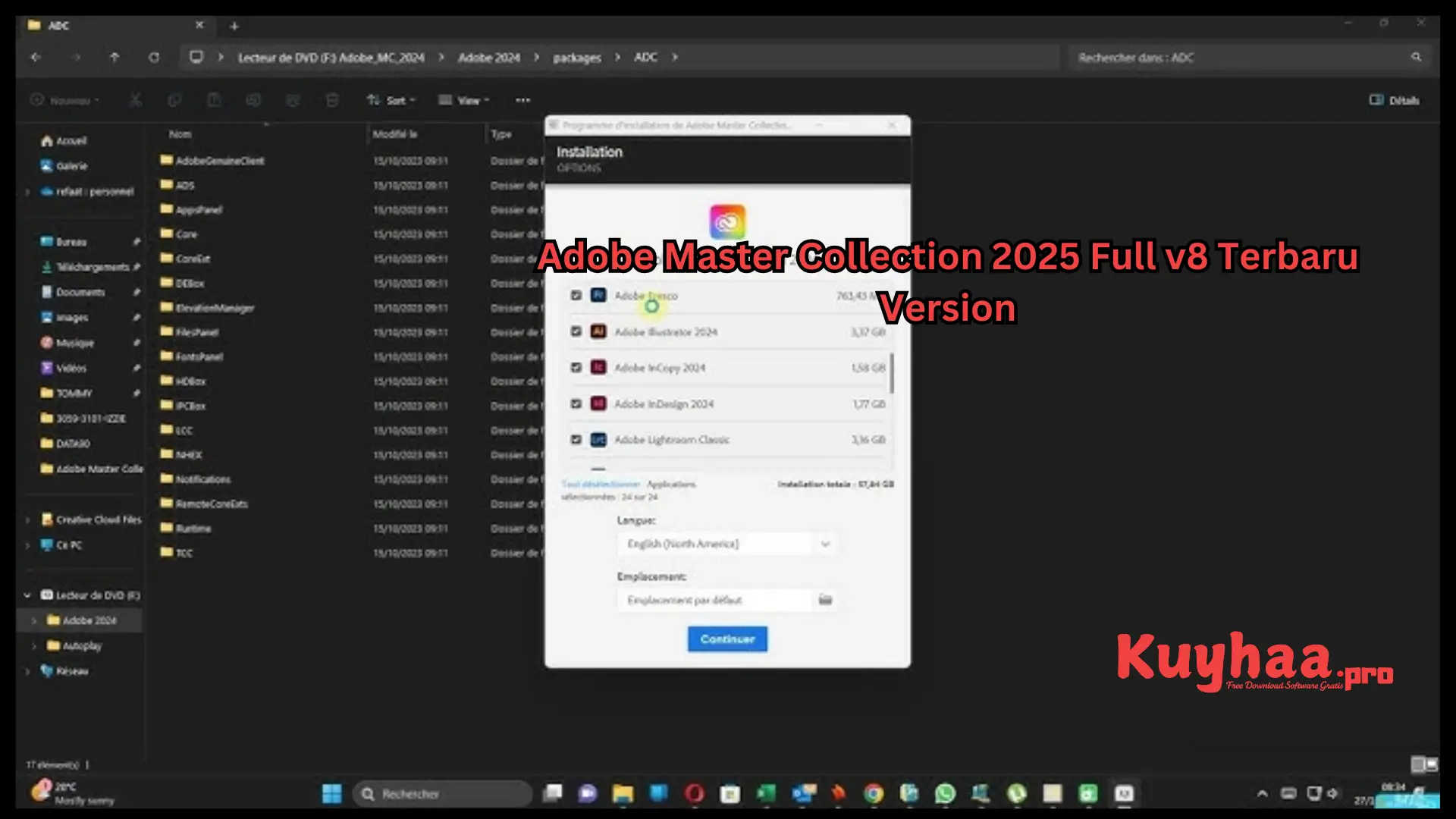Viewport: 1456px width, 819px height.
Task: Open the Sort dropdown in Explorer toolbar
Action: point(391,99)
